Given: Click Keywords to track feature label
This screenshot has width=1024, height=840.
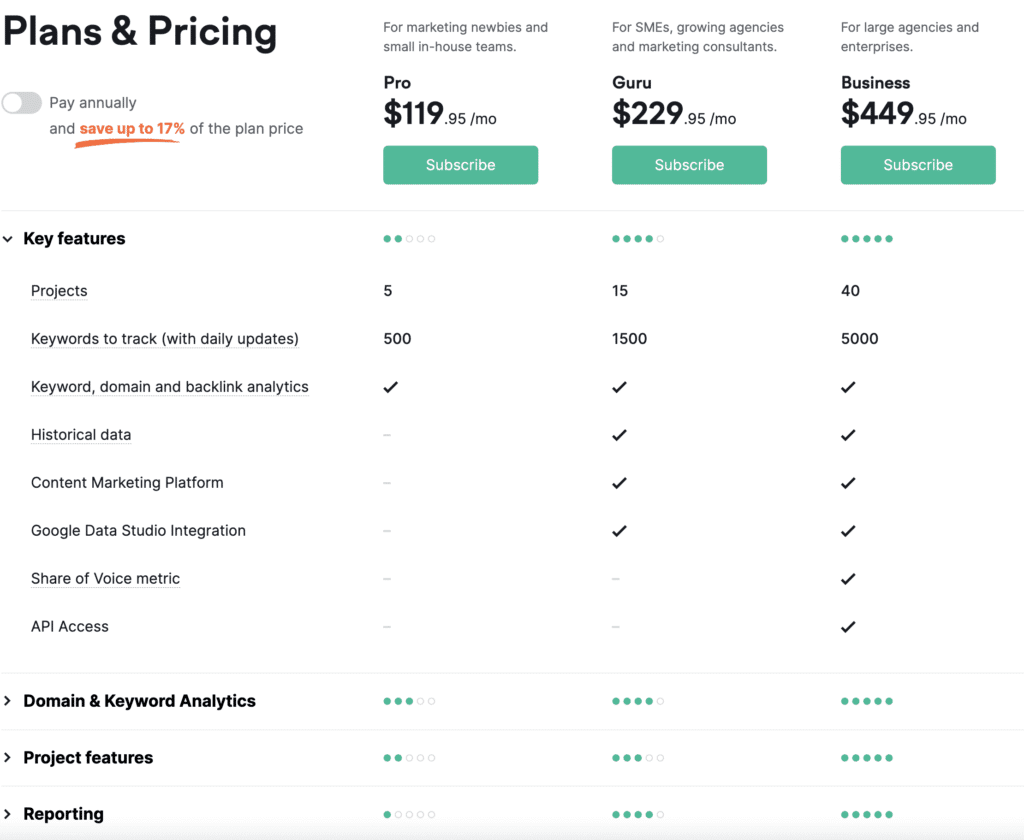Looking at the screenshot, I should [165, 338].
